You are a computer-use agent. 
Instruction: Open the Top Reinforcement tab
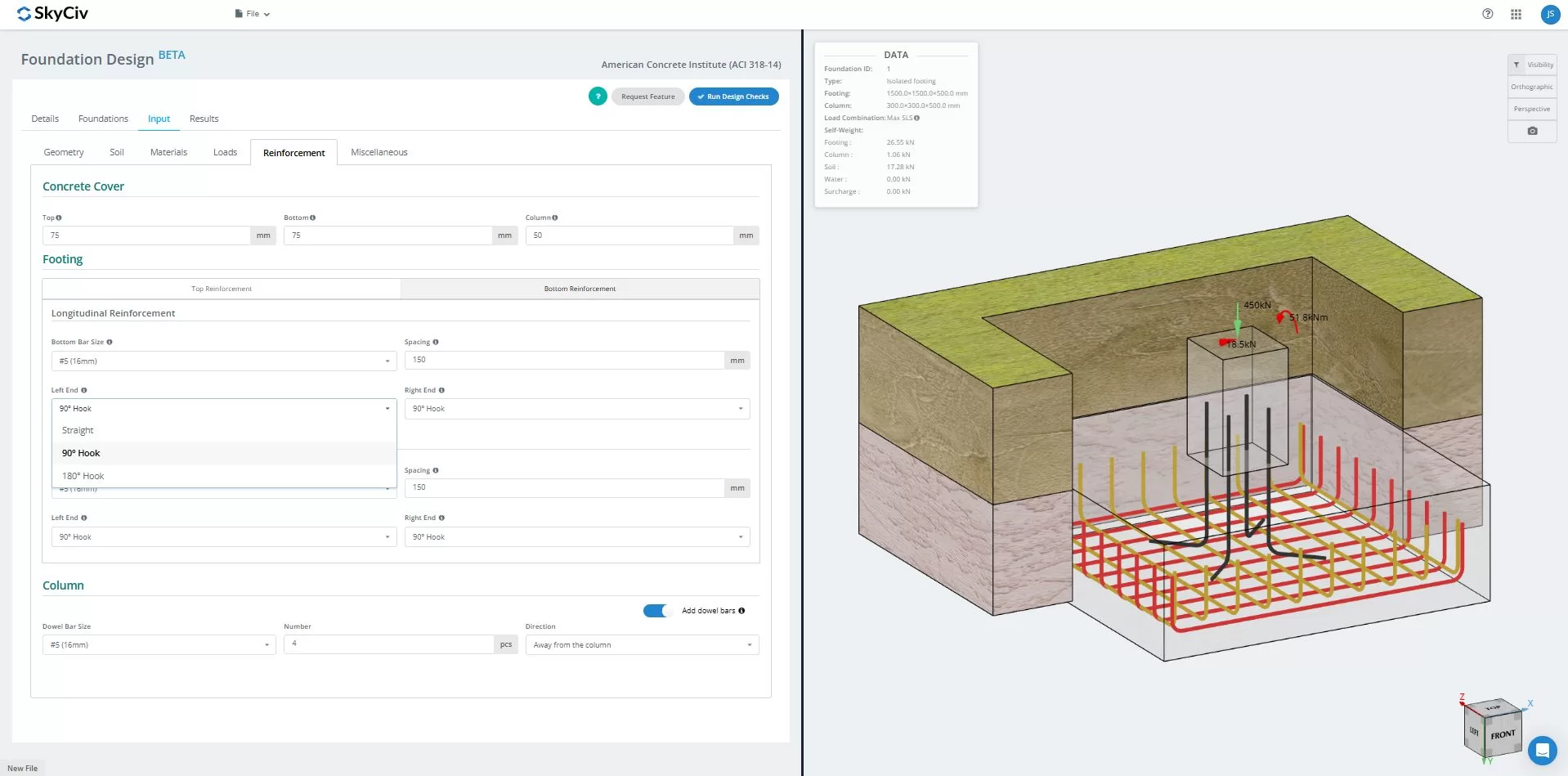[221, 288]
